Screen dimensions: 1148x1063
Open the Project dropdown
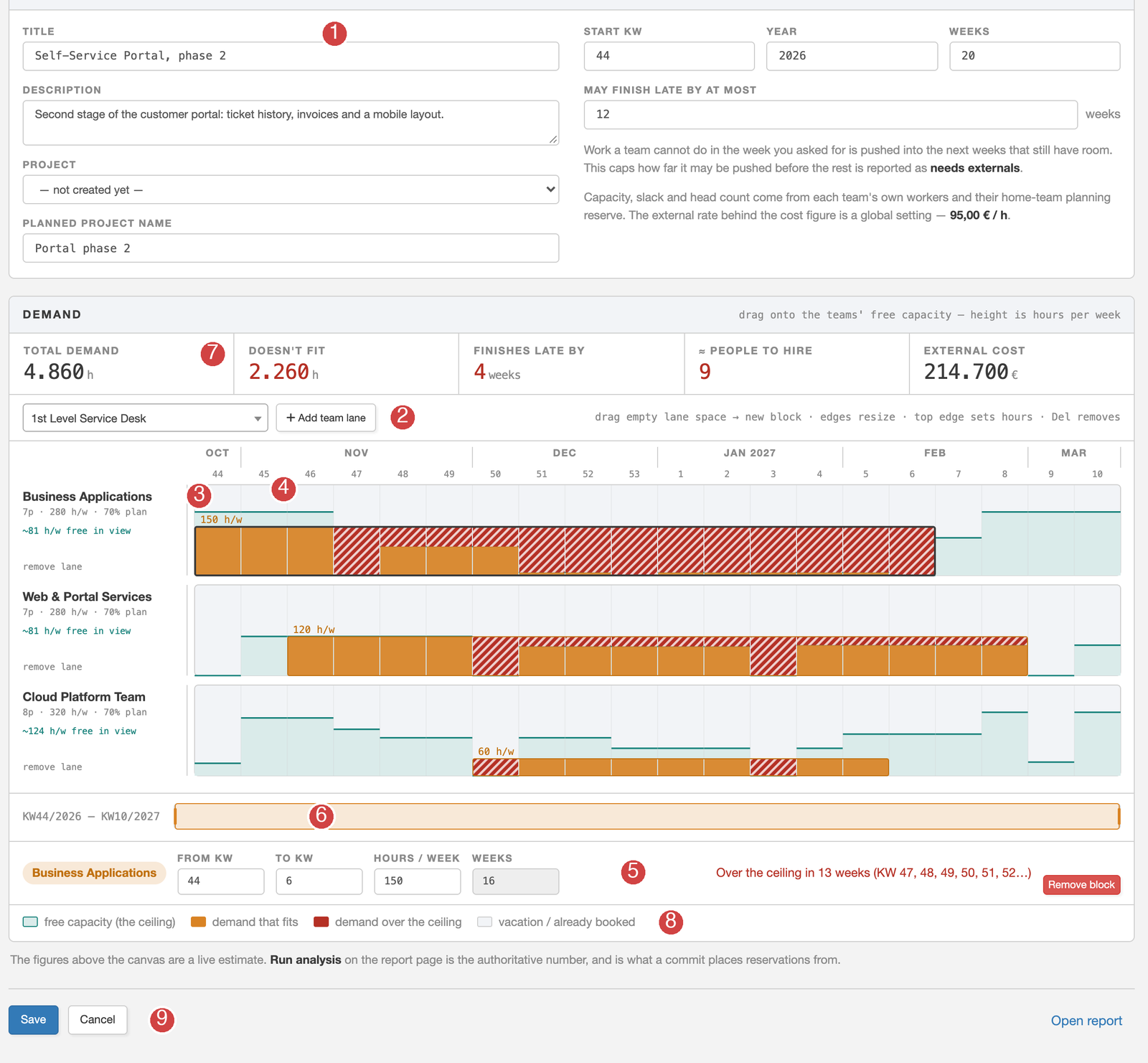pos(291,189)
